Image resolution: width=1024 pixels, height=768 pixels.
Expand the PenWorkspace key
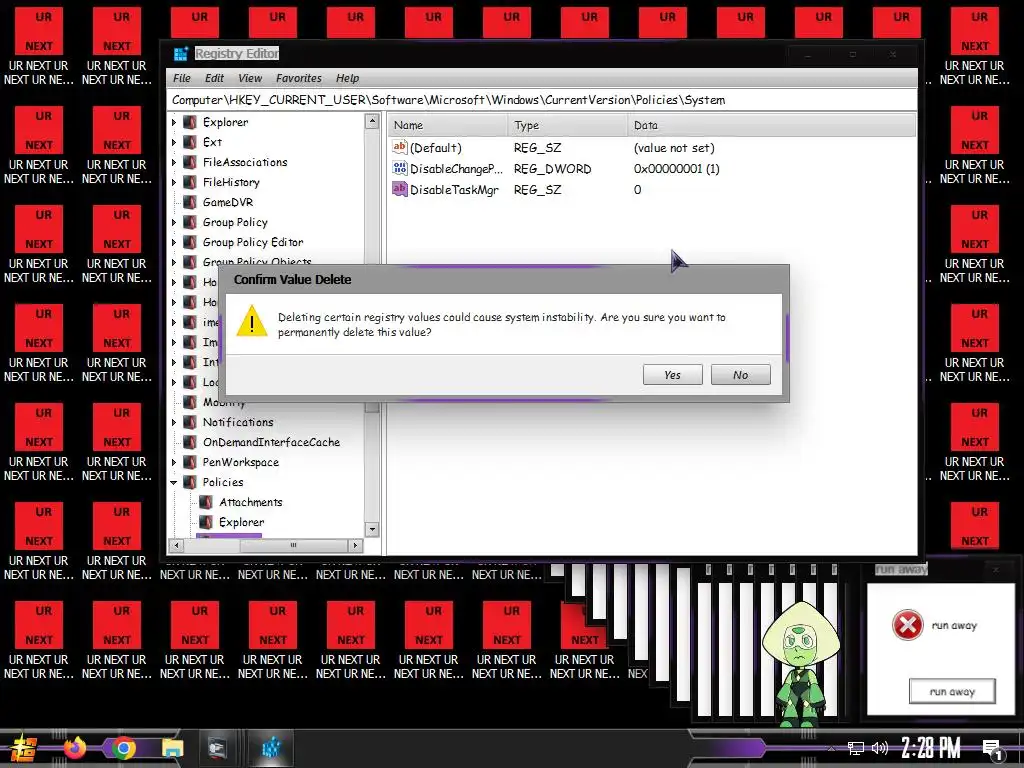coord(174,462)
